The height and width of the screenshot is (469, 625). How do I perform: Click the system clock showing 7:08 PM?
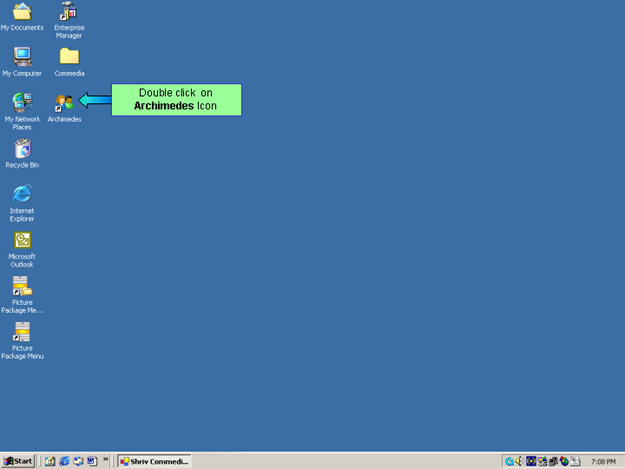(x=603, y=461)
